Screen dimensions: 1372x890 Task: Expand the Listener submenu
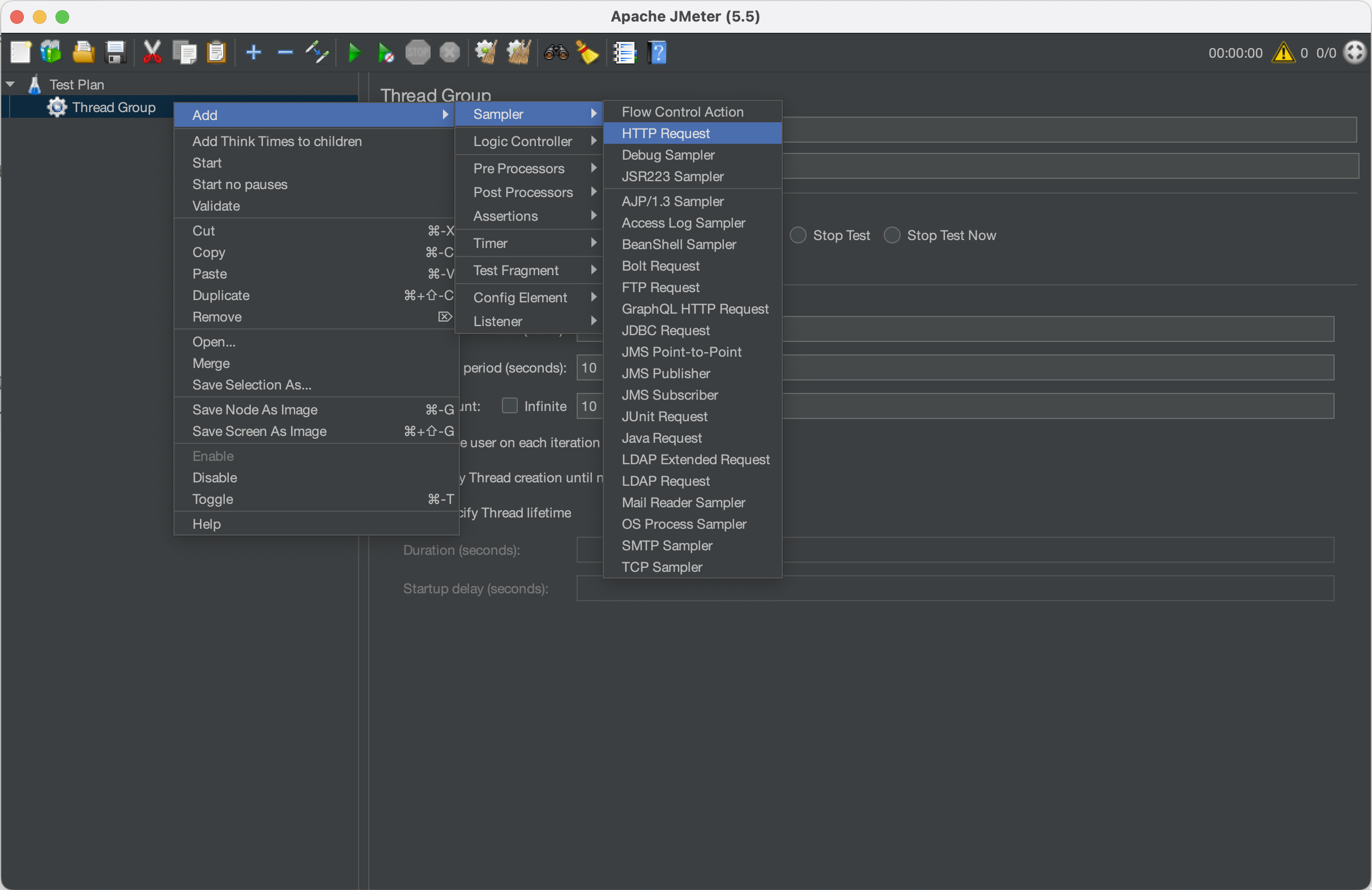[529, 321]
